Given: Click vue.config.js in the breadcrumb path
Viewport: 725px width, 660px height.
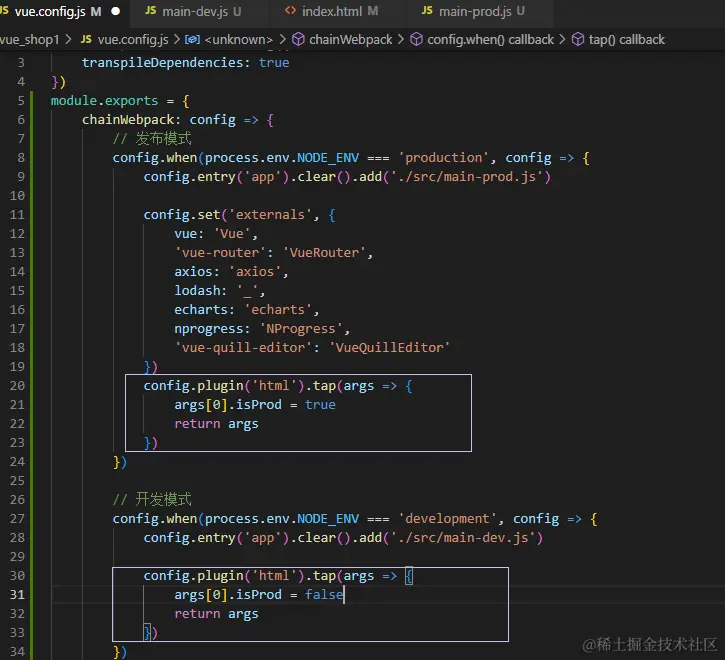Looking at the screenshot, I should pos(133,40).
